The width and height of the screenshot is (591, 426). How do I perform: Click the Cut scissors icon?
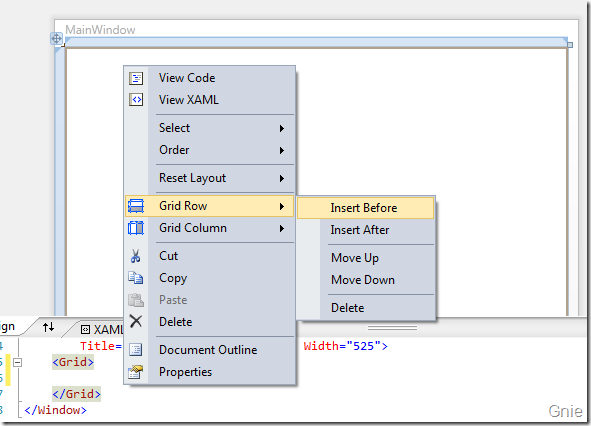[x=136, y=256]
